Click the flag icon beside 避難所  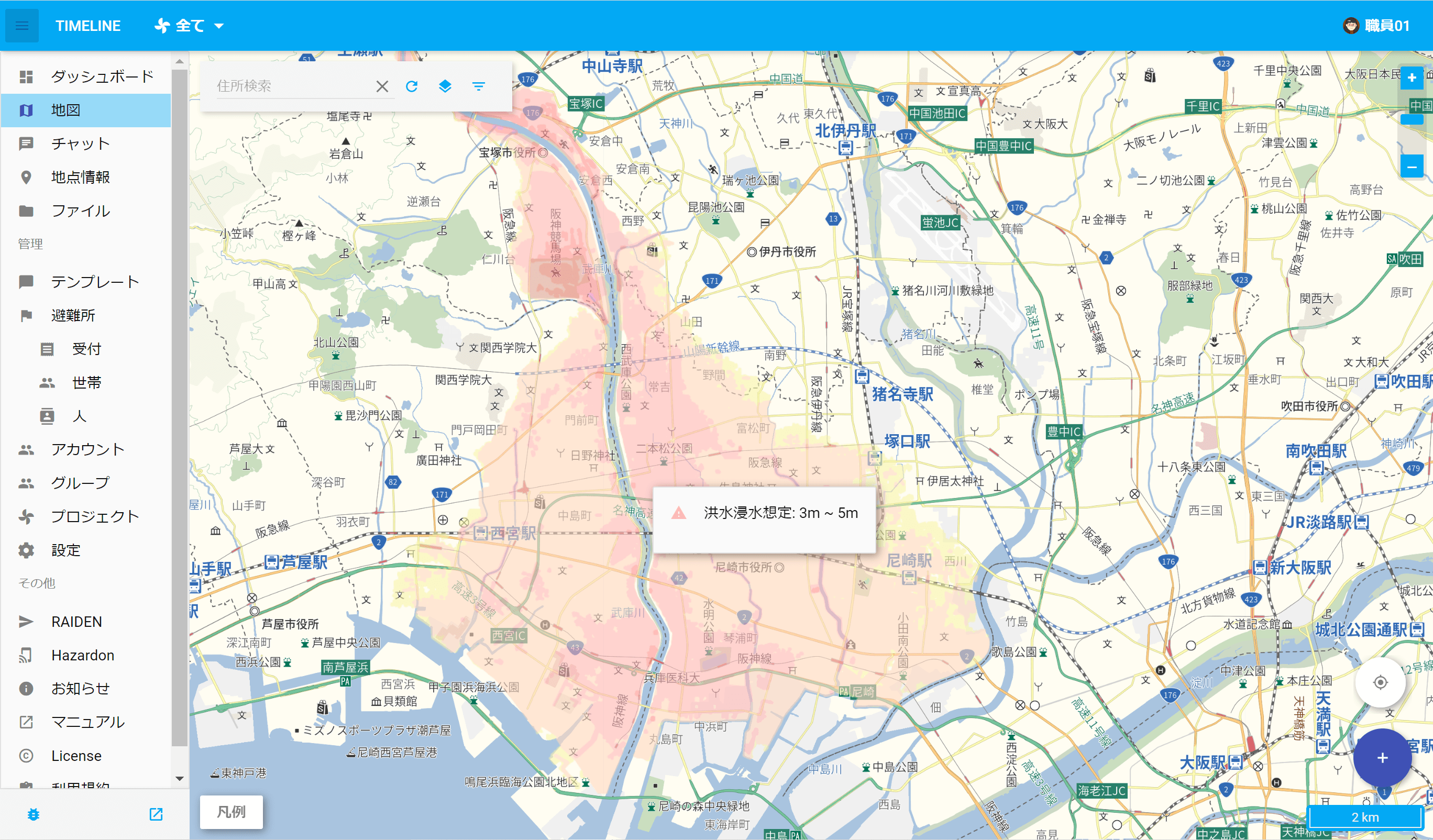point(26,315)
